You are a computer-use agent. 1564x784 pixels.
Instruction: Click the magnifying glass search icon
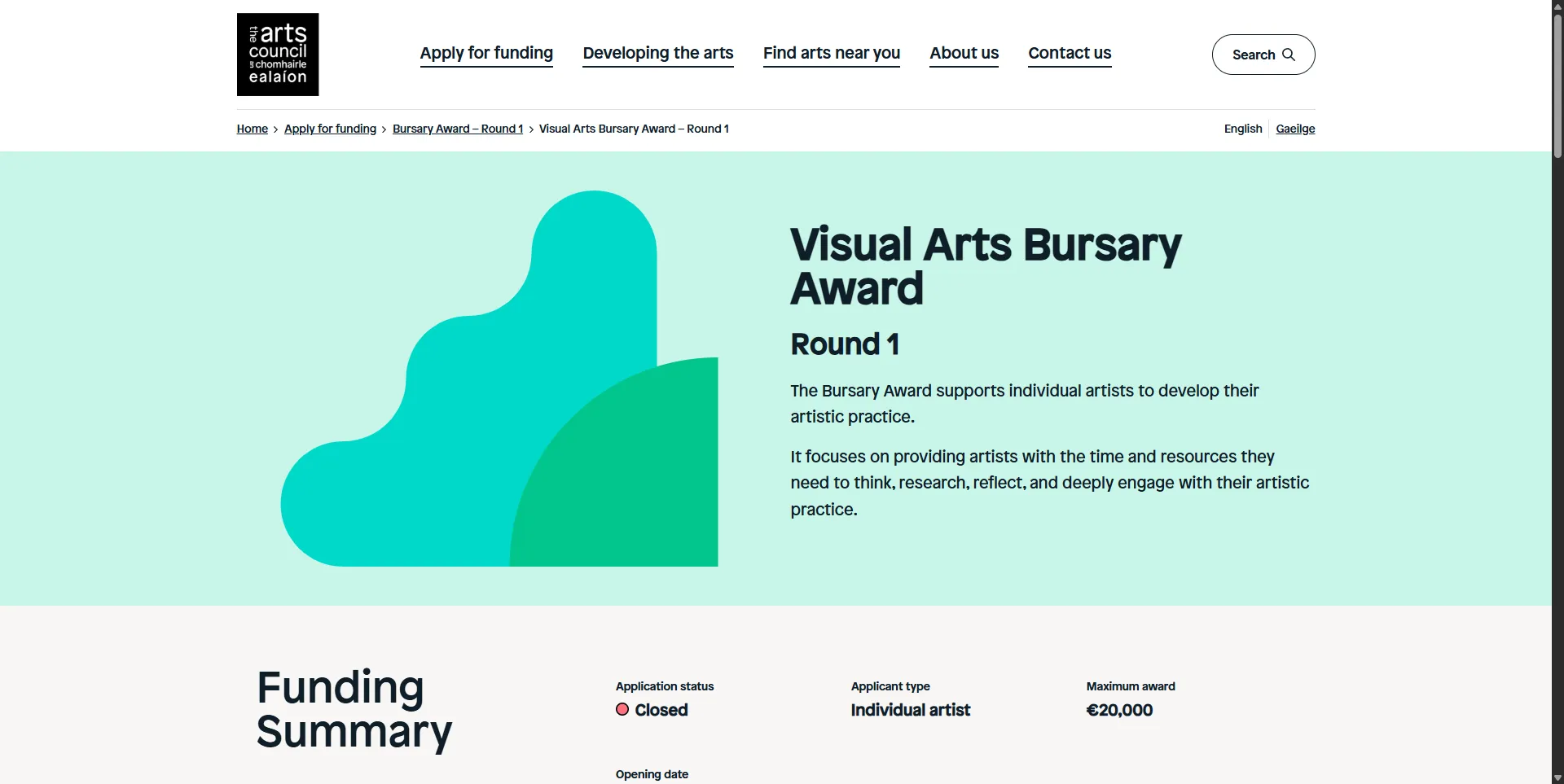click(x=1289, y=55)
